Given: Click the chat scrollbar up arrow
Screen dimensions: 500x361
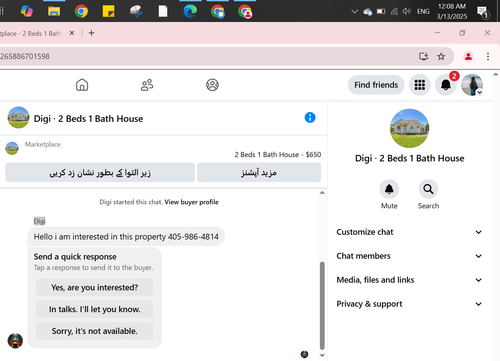Looking at the screenshot, I should coord(322,193).
